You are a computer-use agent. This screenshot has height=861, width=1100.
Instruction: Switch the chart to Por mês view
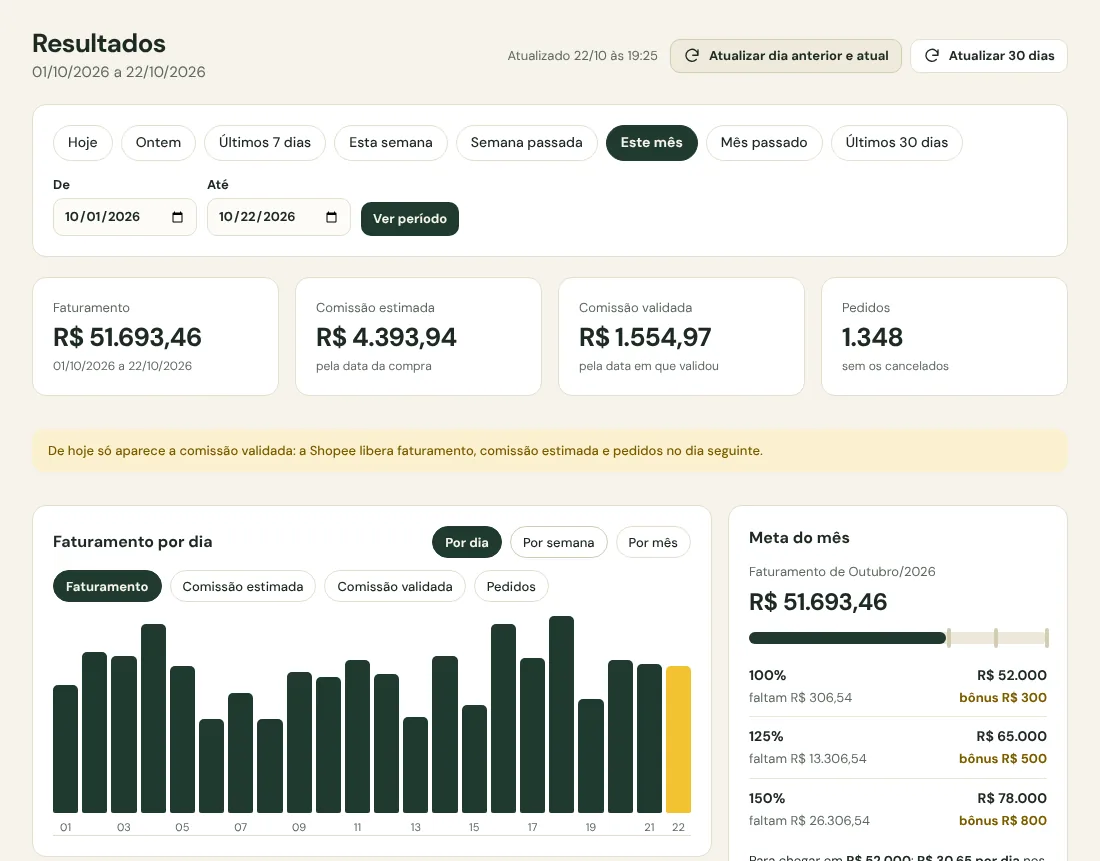653,542
